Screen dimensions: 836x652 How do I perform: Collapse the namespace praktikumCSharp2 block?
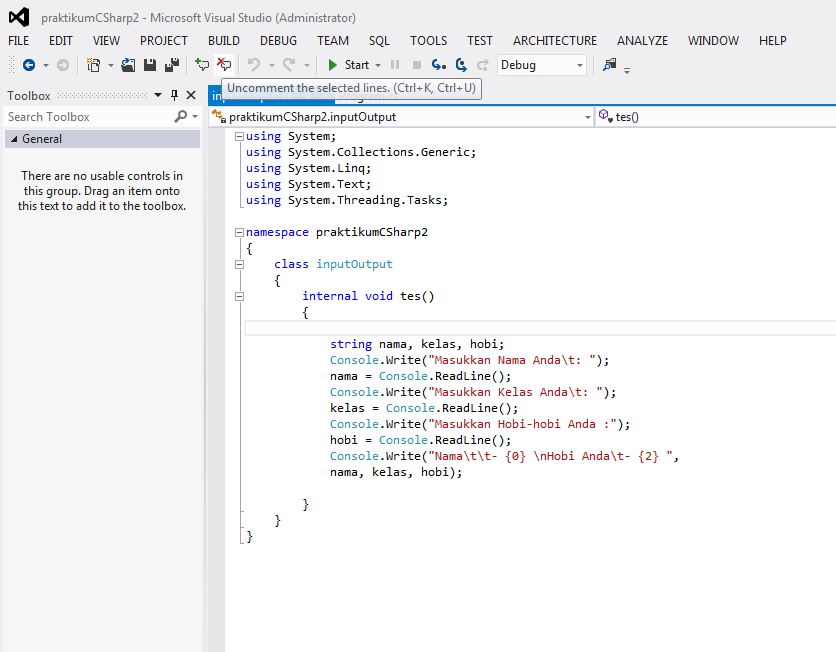click(239, 232)
